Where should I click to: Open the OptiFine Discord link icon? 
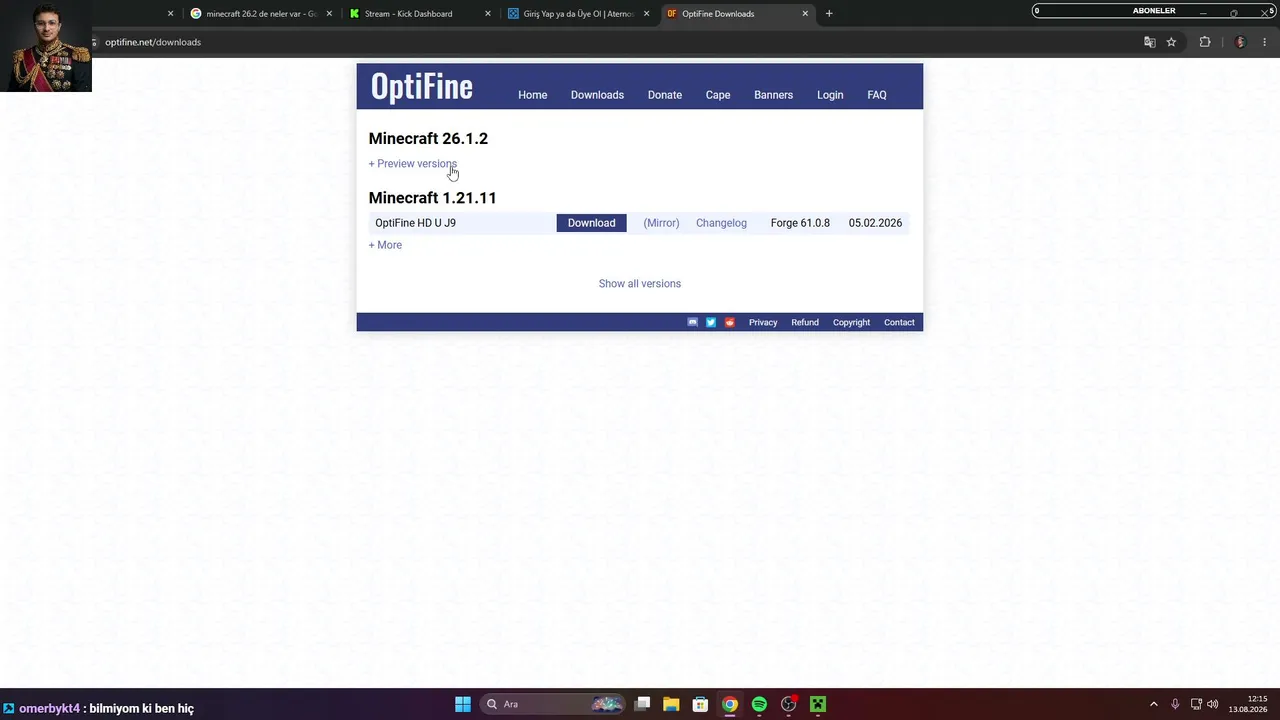tap(692, 322)
